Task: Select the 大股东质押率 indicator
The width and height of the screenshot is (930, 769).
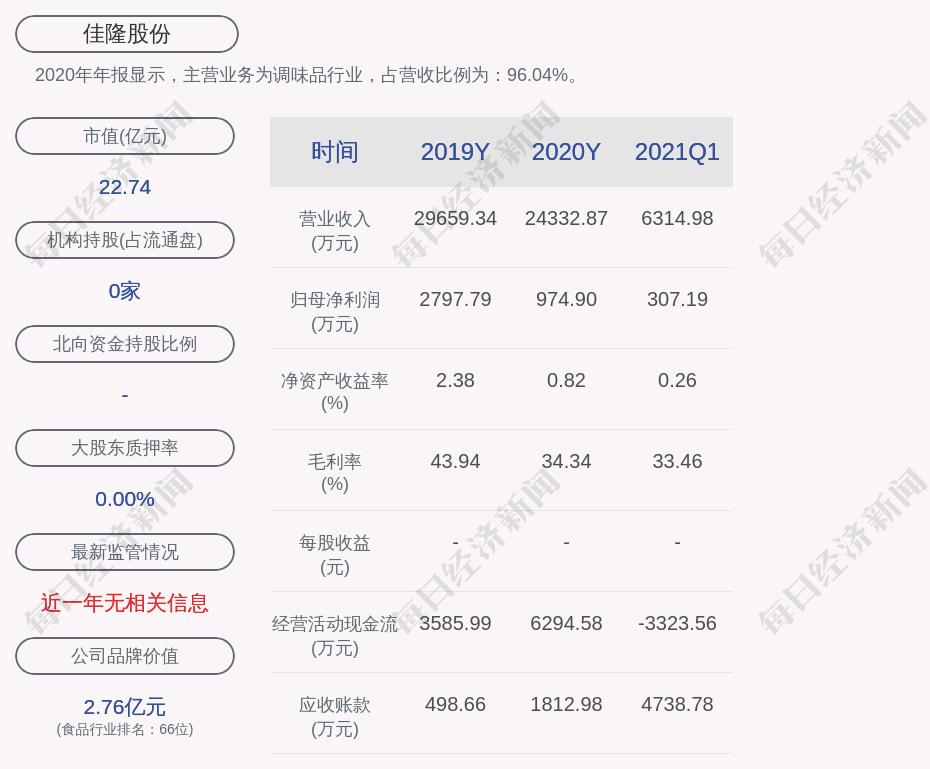Action: point(124,448)
